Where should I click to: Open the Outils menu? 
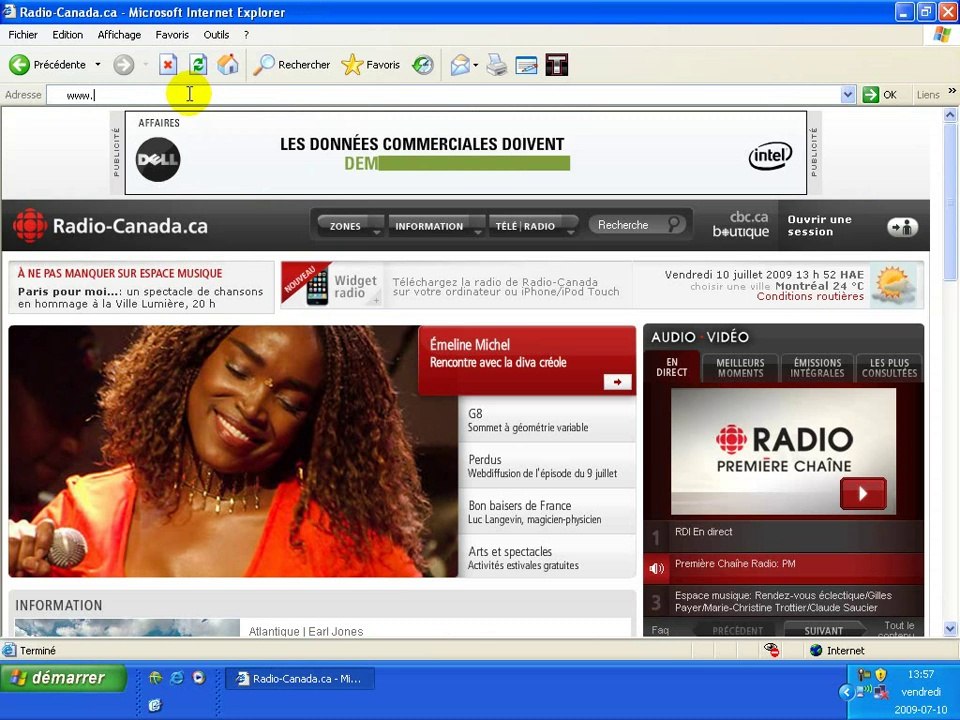[216, 35]
